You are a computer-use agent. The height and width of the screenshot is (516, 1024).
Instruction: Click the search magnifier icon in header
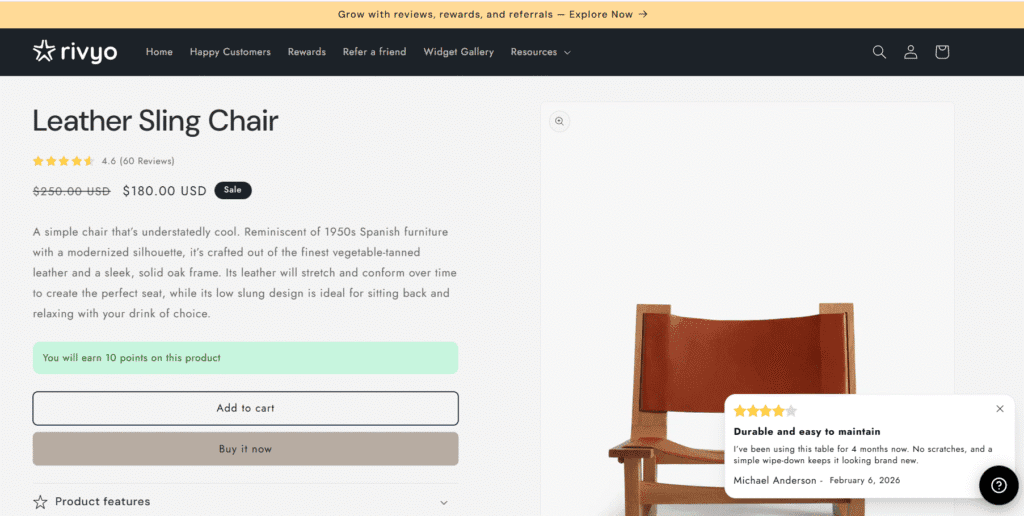tap(879, 52)
